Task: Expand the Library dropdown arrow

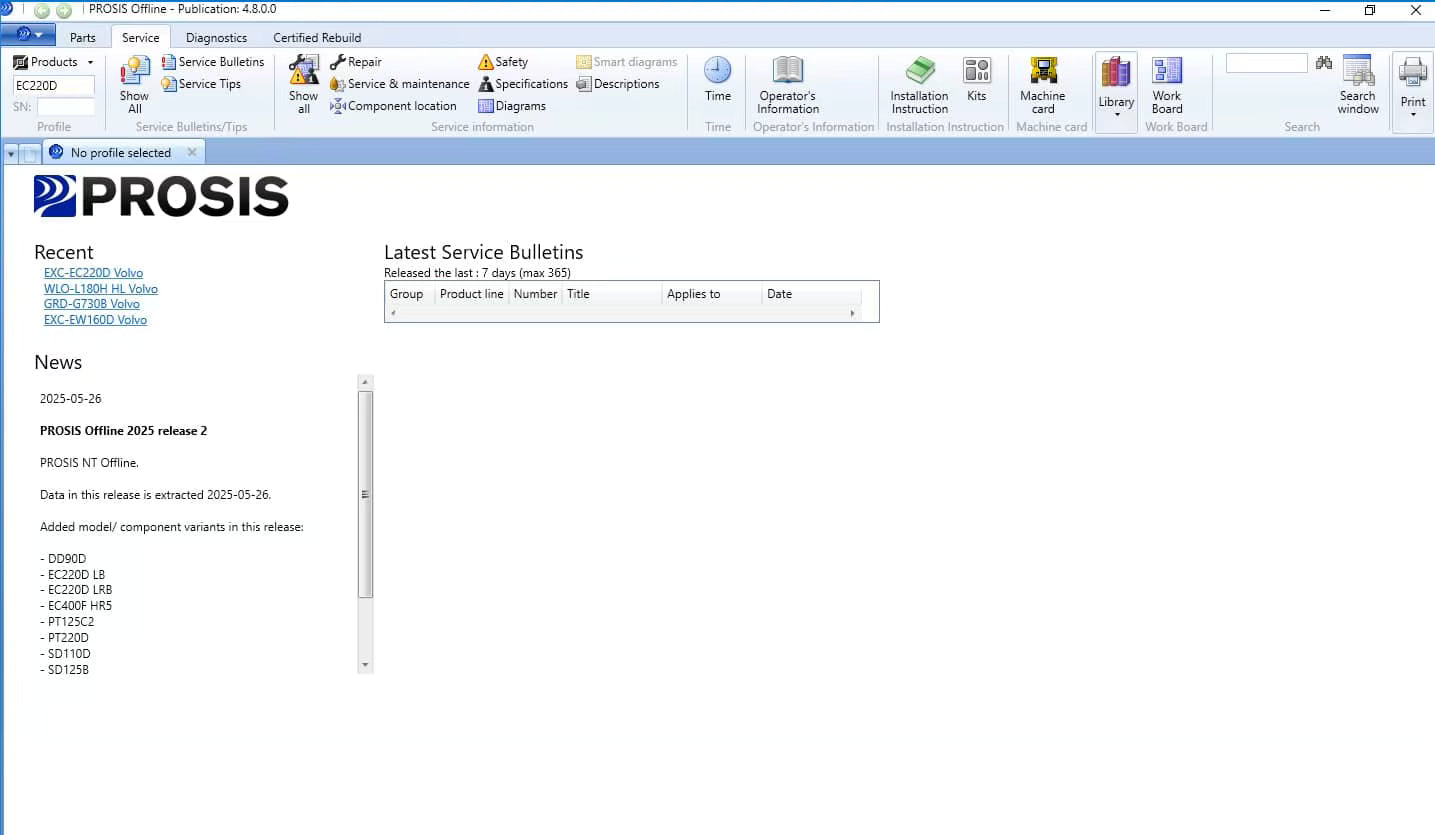Action: click(x=1116, y=114)
